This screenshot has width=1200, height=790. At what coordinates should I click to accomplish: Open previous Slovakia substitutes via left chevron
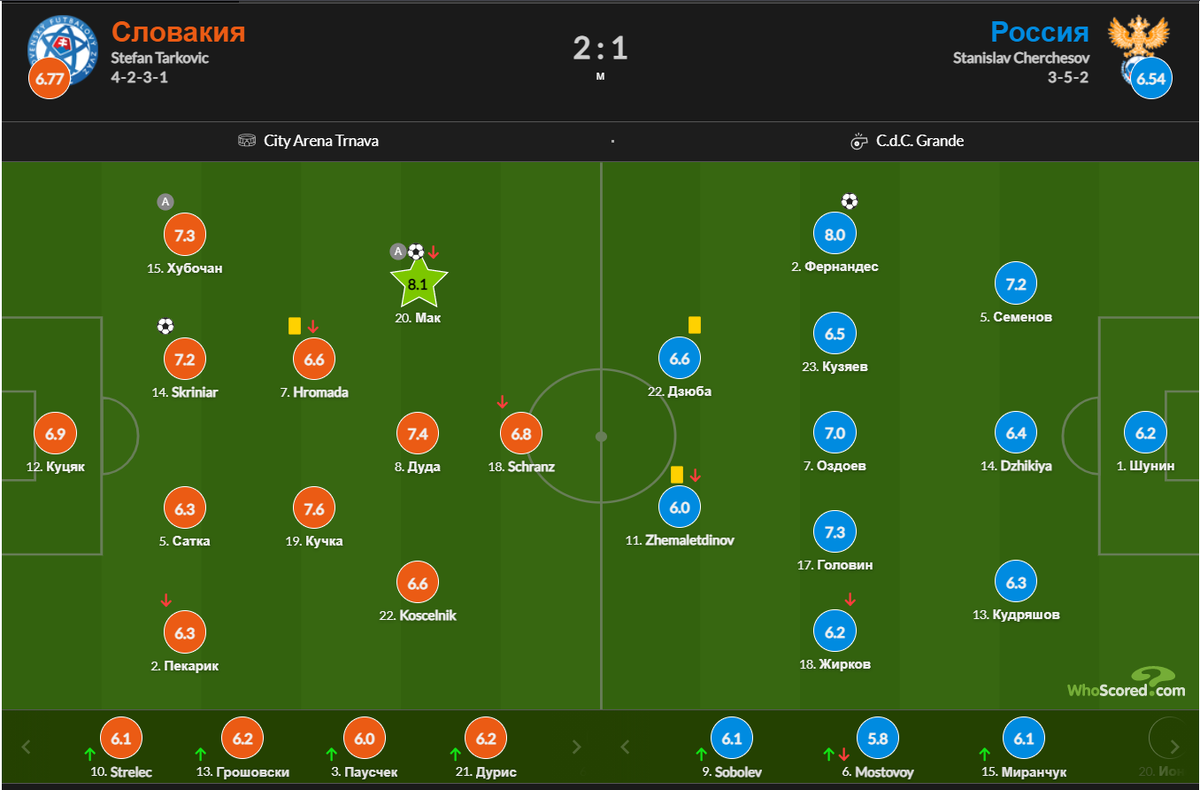[x=25, y=745]
